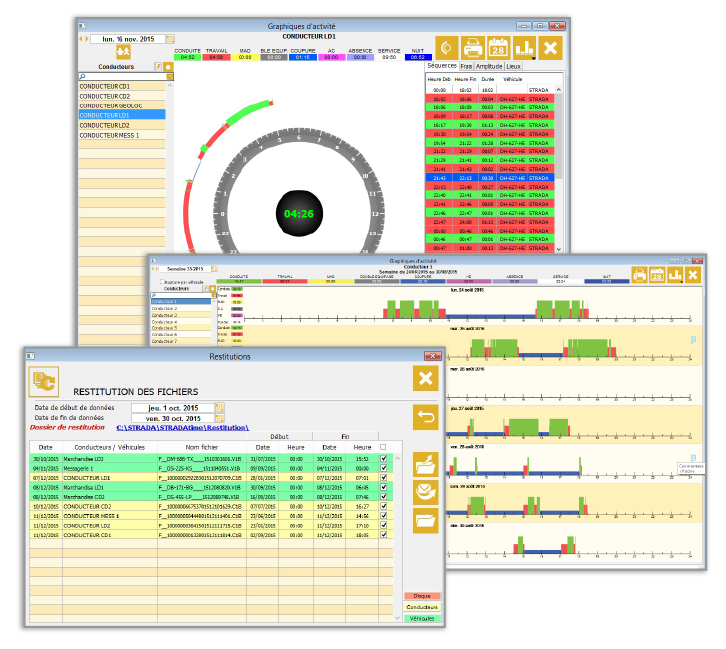Click the undo return arrow icon in Restitutions
Image resolution: width=726 pixels, height=649 pixels.
click(x=426, y=417)
